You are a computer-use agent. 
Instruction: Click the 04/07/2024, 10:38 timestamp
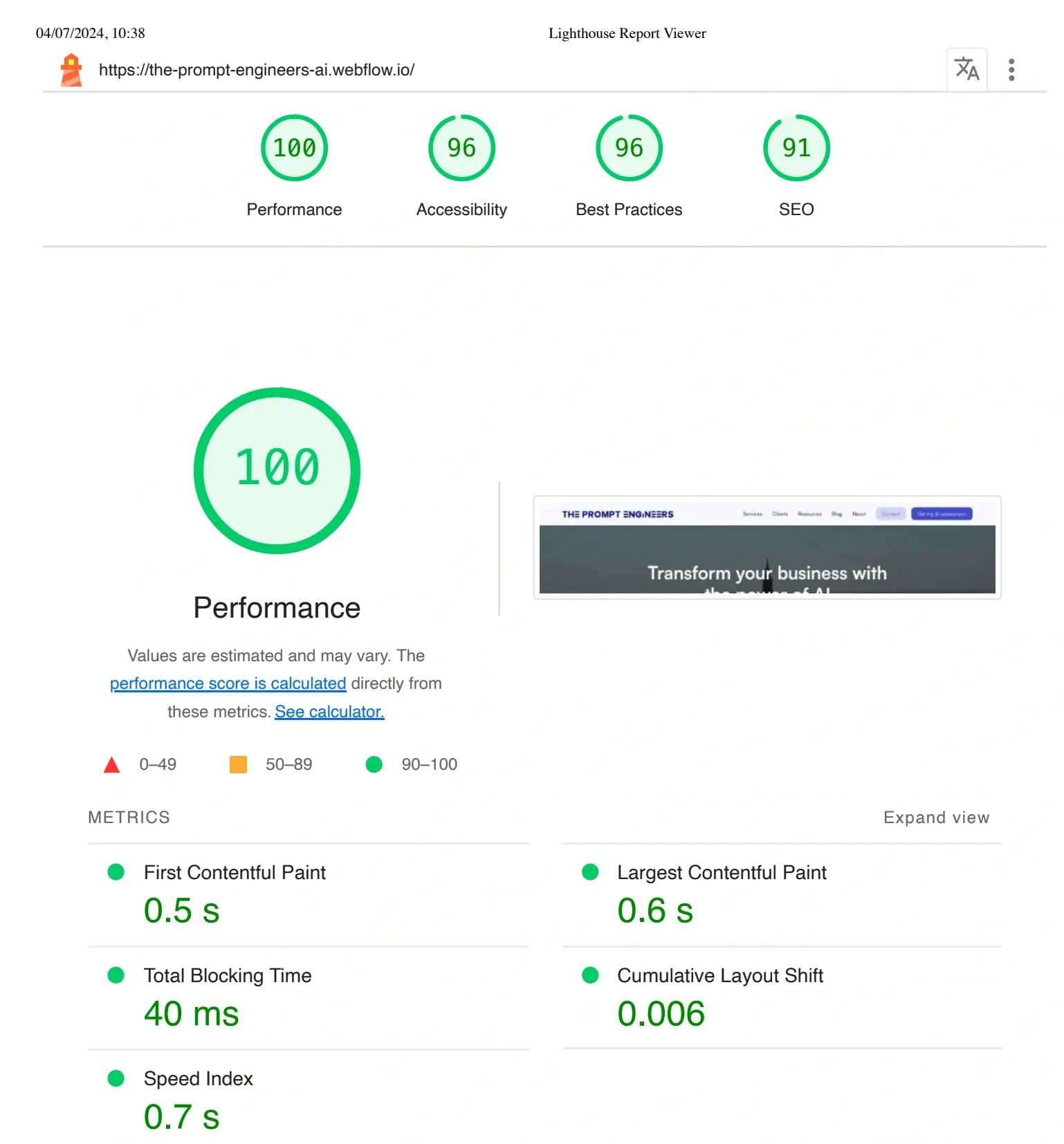coord(91,33)
